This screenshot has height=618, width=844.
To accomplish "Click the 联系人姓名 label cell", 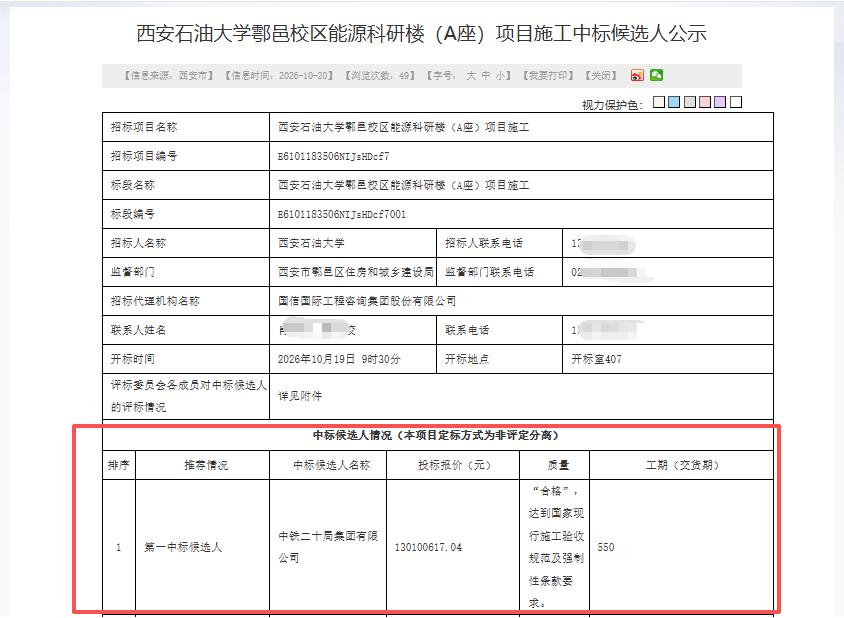I will (186, 331).
